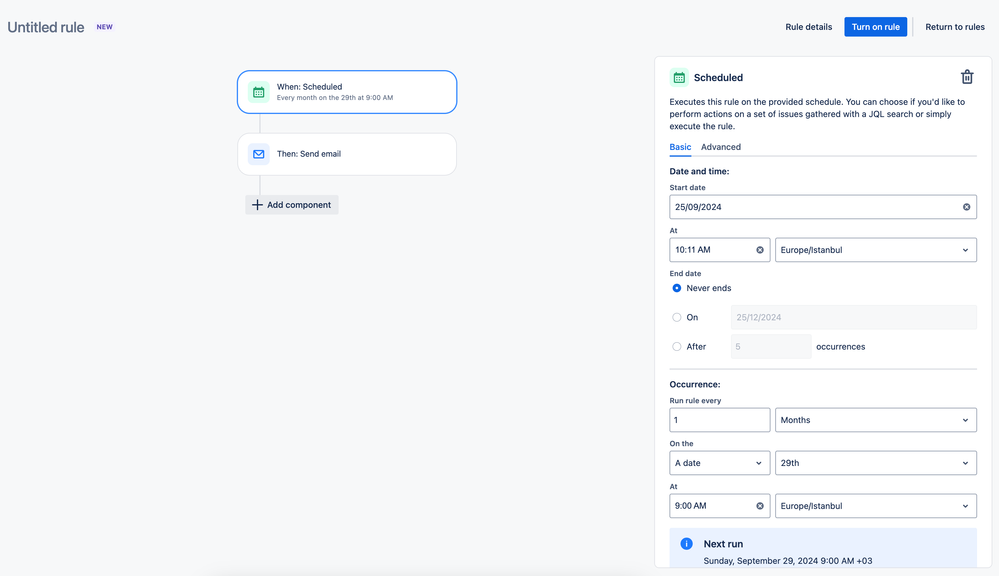Click the envelope icon in Send email node
999x576 pixels.
[259, 154]
